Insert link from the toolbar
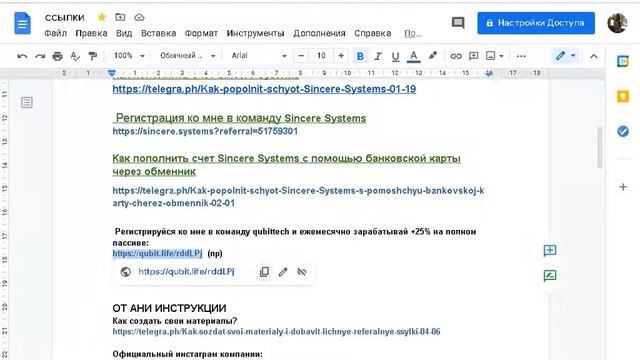The width and height of the screenshot is (640, 360). 456,56
